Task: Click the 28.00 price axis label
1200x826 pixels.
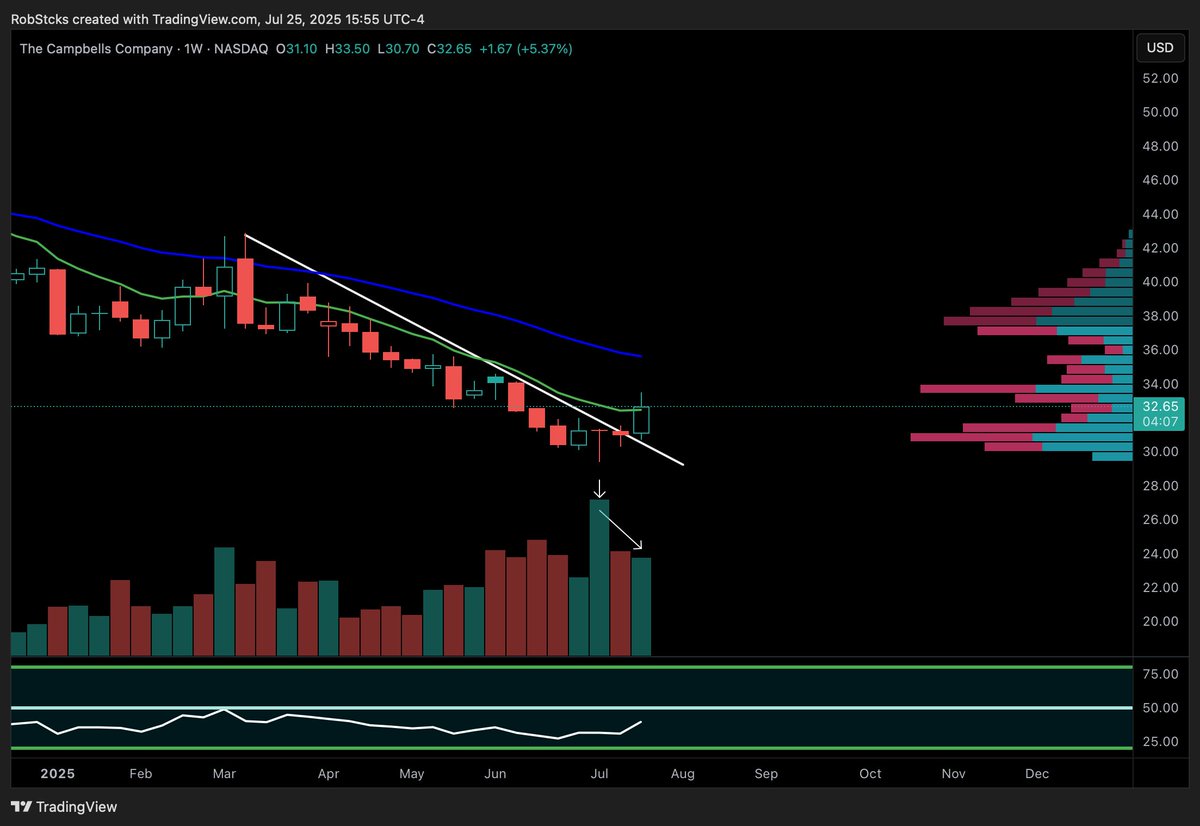Action: pyautogui.click(x=1159, y=486)
